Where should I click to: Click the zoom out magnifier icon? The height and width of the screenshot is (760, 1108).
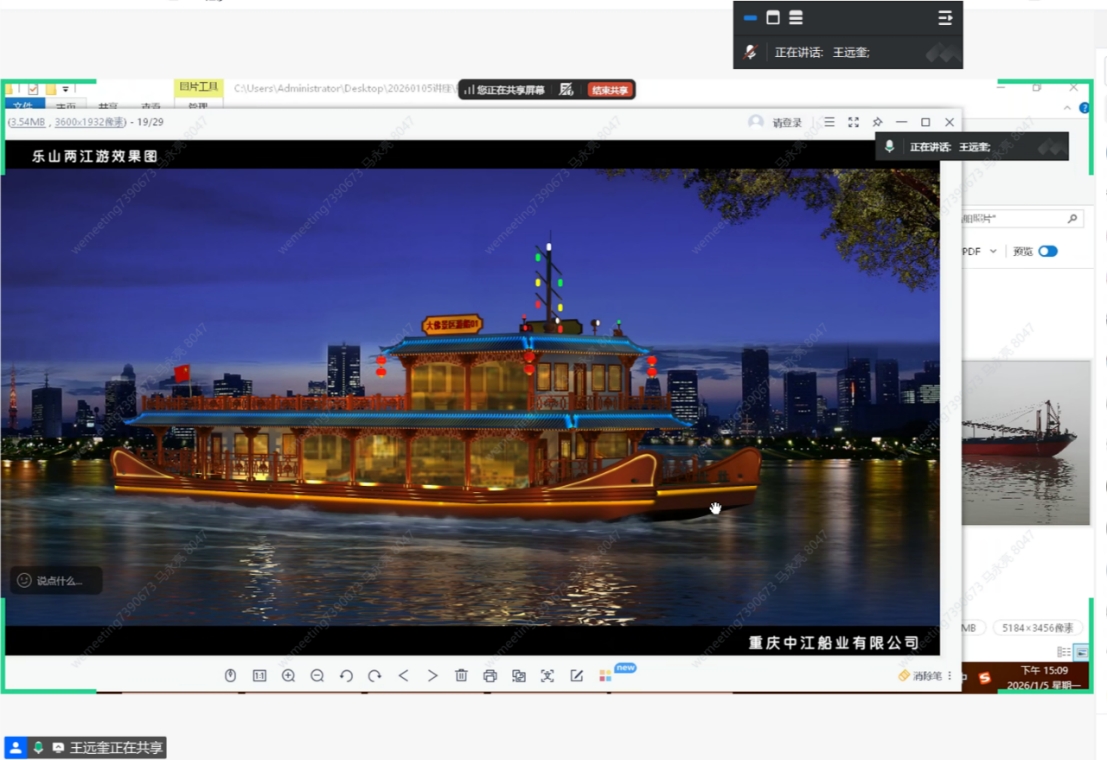317,676
